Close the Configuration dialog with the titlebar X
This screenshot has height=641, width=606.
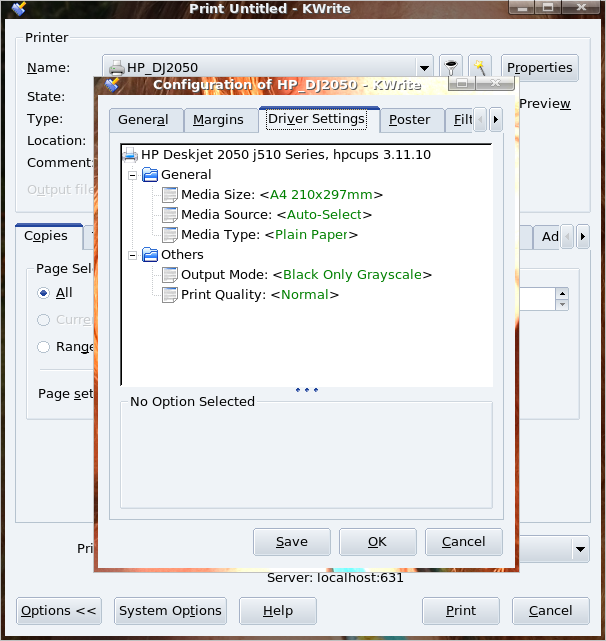pyautogui.click(x=495, y=83)
